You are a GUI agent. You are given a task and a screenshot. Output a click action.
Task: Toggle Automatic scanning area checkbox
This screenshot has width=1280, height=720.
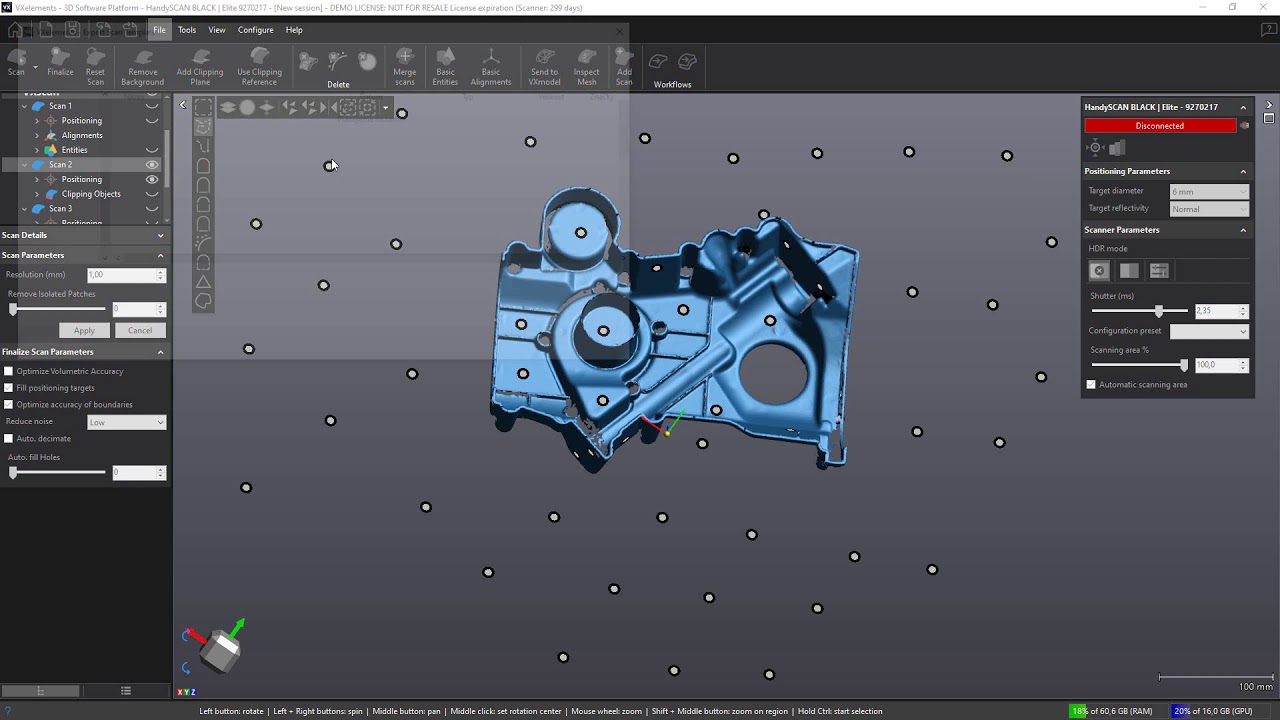(1091, 385)
